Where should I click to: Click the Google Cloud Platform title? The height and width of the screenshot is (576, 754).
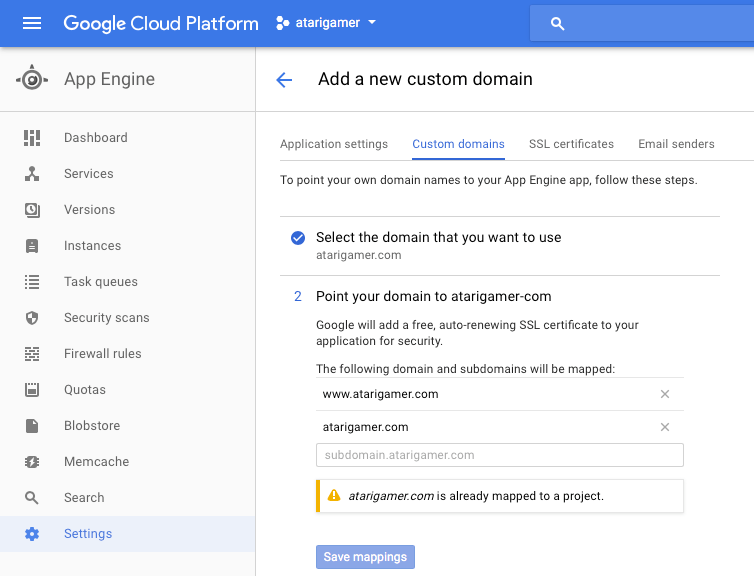point(161,24)
